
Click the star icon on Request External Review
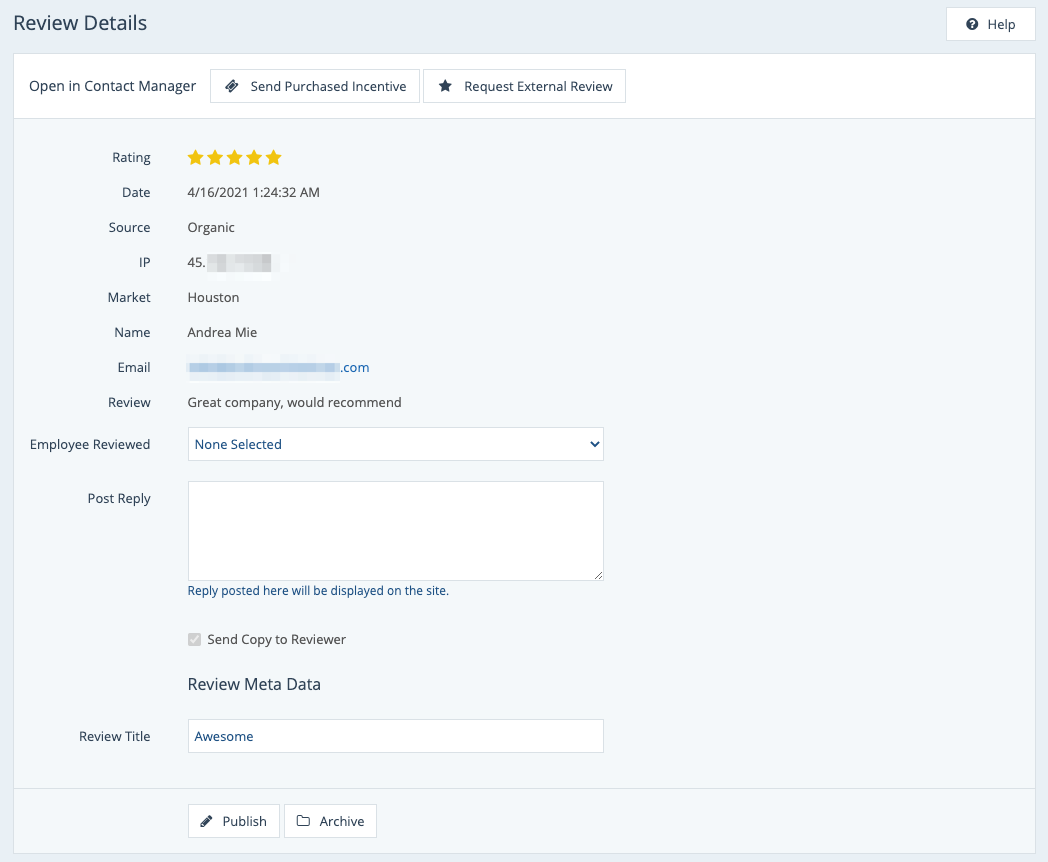445,87
